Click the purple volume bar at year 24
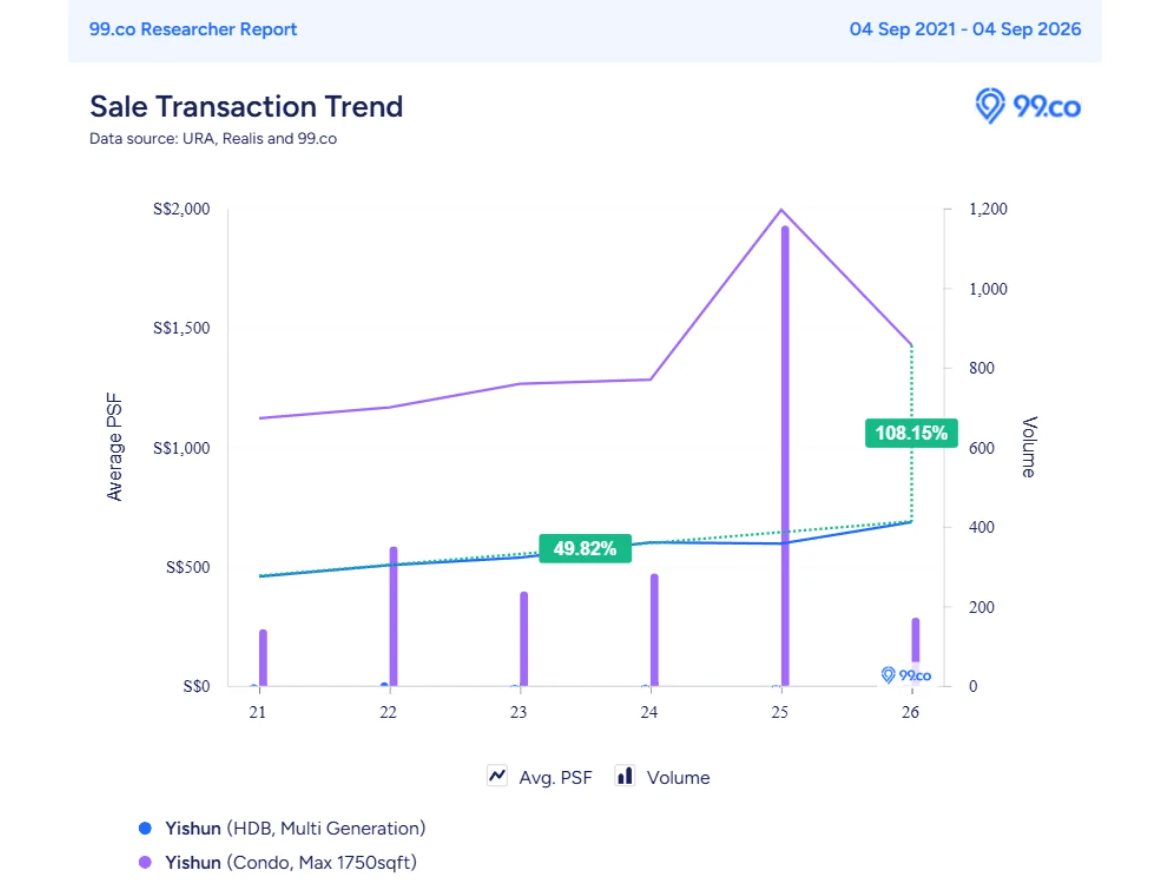 pyautogui.click(x=654, y=630)
